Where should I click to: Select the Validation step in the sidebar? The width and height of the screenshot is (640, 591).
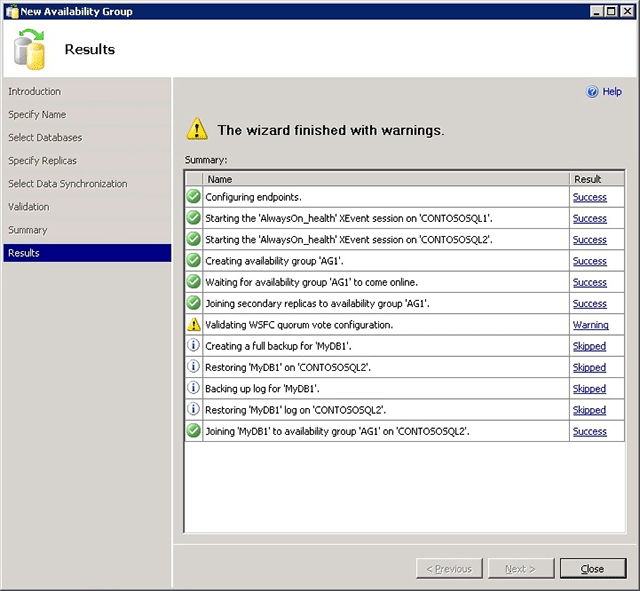point(29,207)
